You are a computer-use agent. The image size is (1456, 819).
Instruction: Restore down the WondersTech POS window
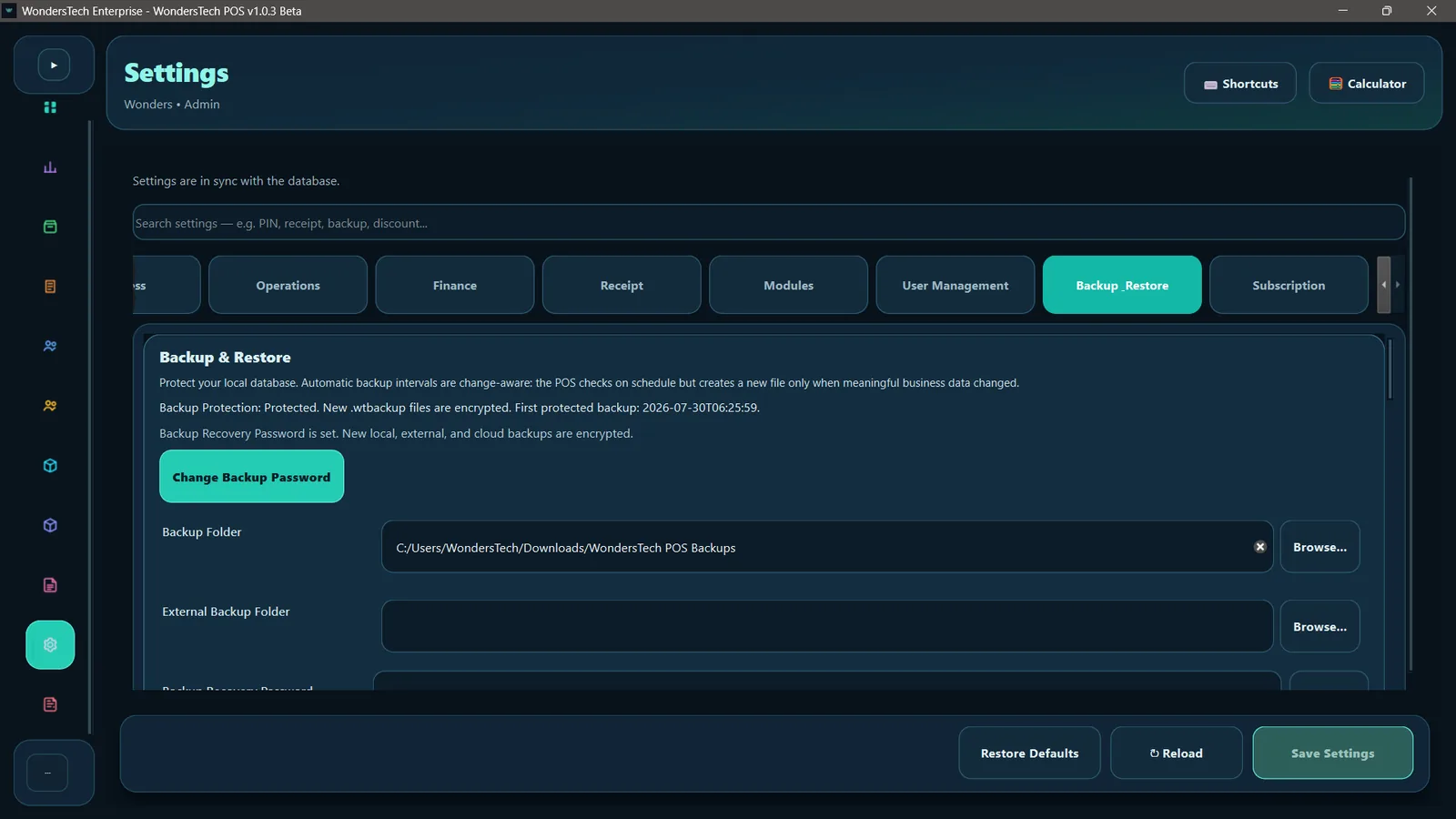click(1387, 11)
